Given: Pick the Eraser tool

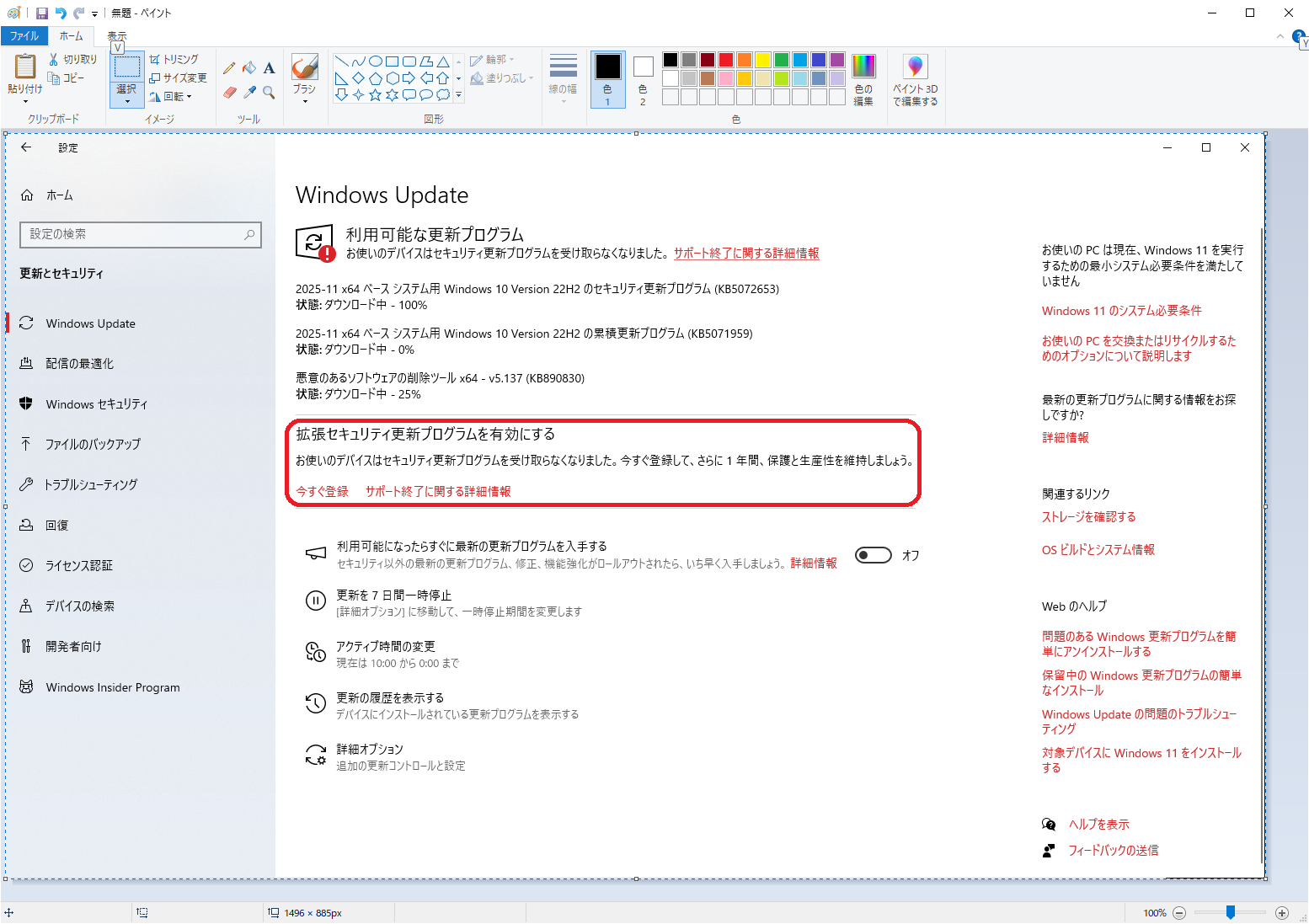Looking at the screenshot, I should click(229, 92).
